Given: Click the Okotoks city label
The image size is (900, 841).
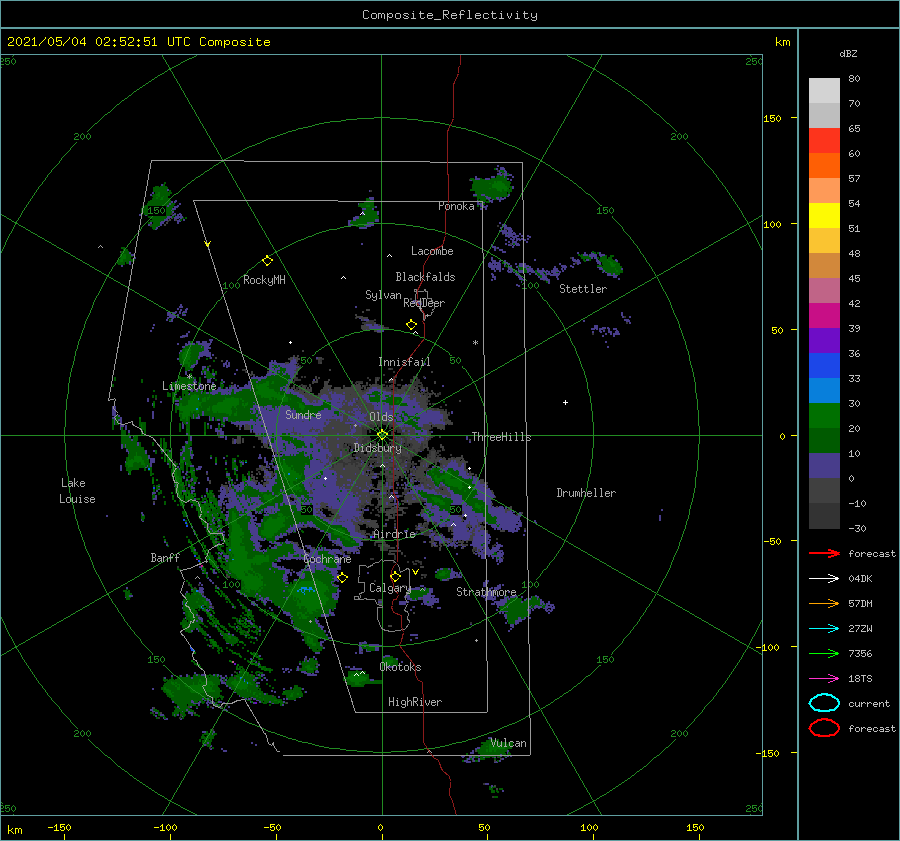Looking at the screenshot, I should (400, 666).
